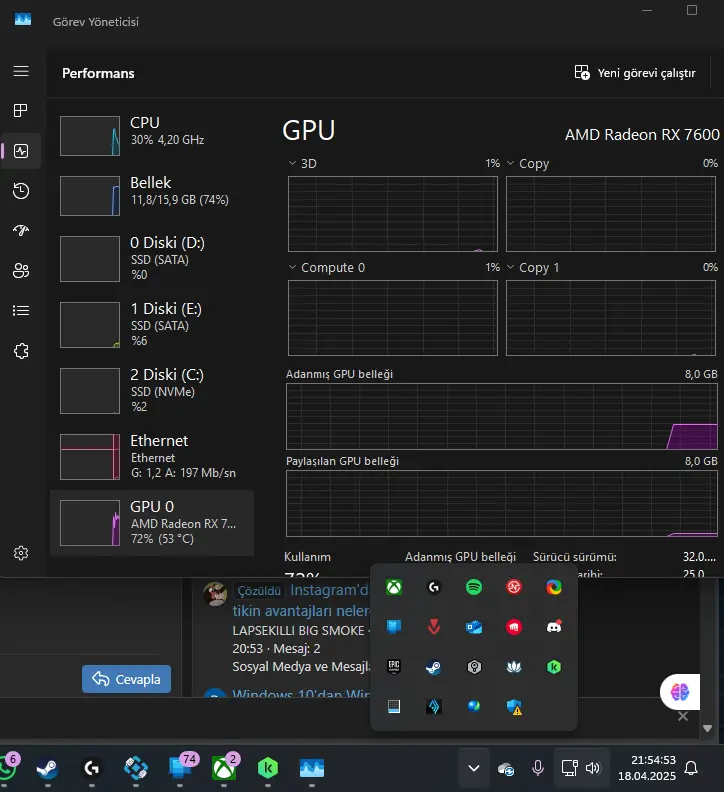Image resolution: width=724 pixels, height=792 pixels.
Task: Open Xbox app from the taskbar
Action: click(x=224, y=768)
